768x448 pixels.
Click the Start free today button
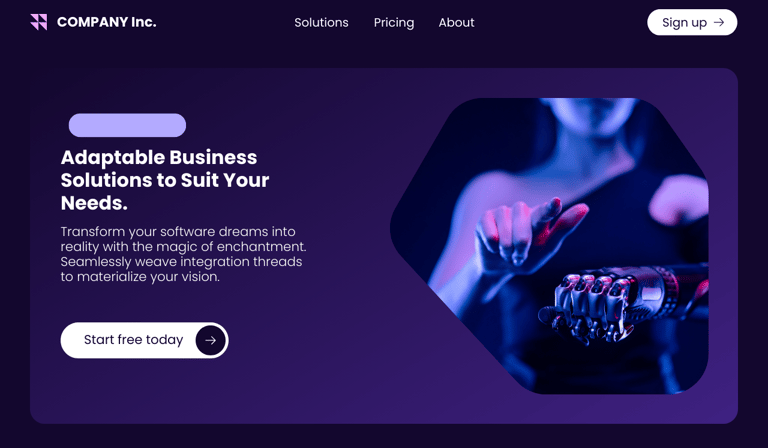point(144,340)
